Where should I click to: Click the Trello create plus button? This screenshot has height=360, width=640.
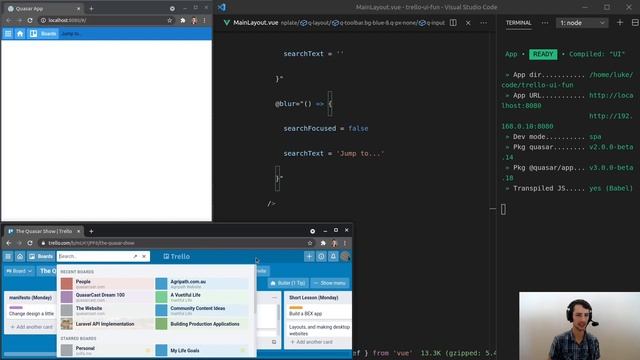[x=309, y=256]
